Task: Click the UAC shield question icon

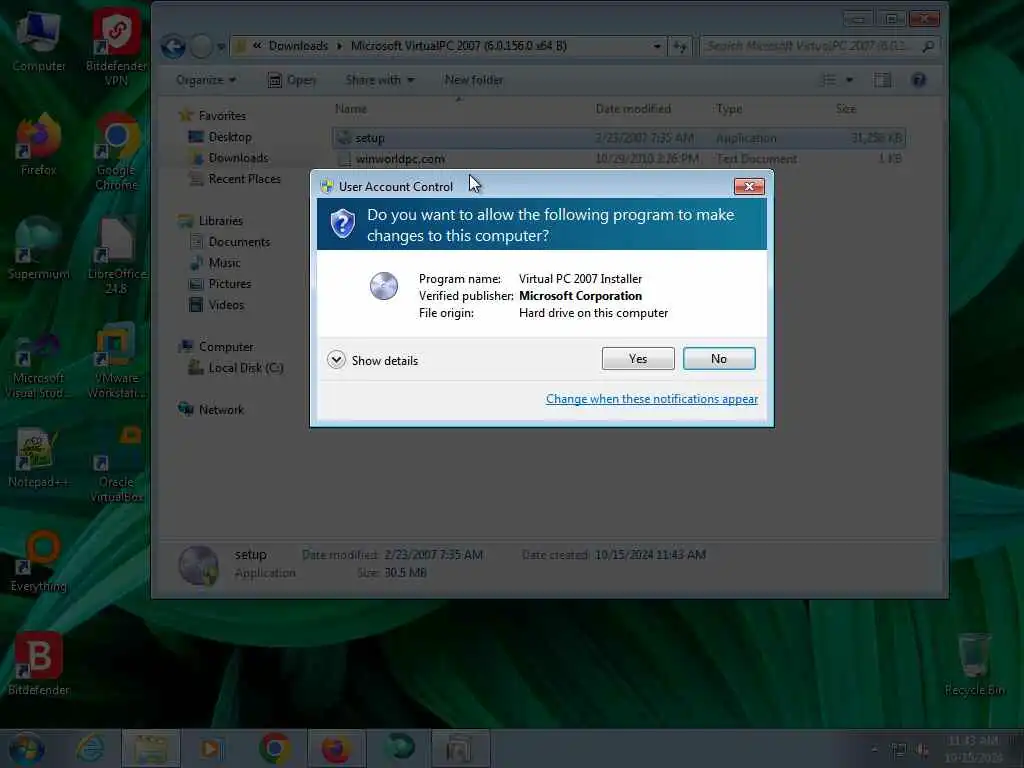Action: [342, 224]
